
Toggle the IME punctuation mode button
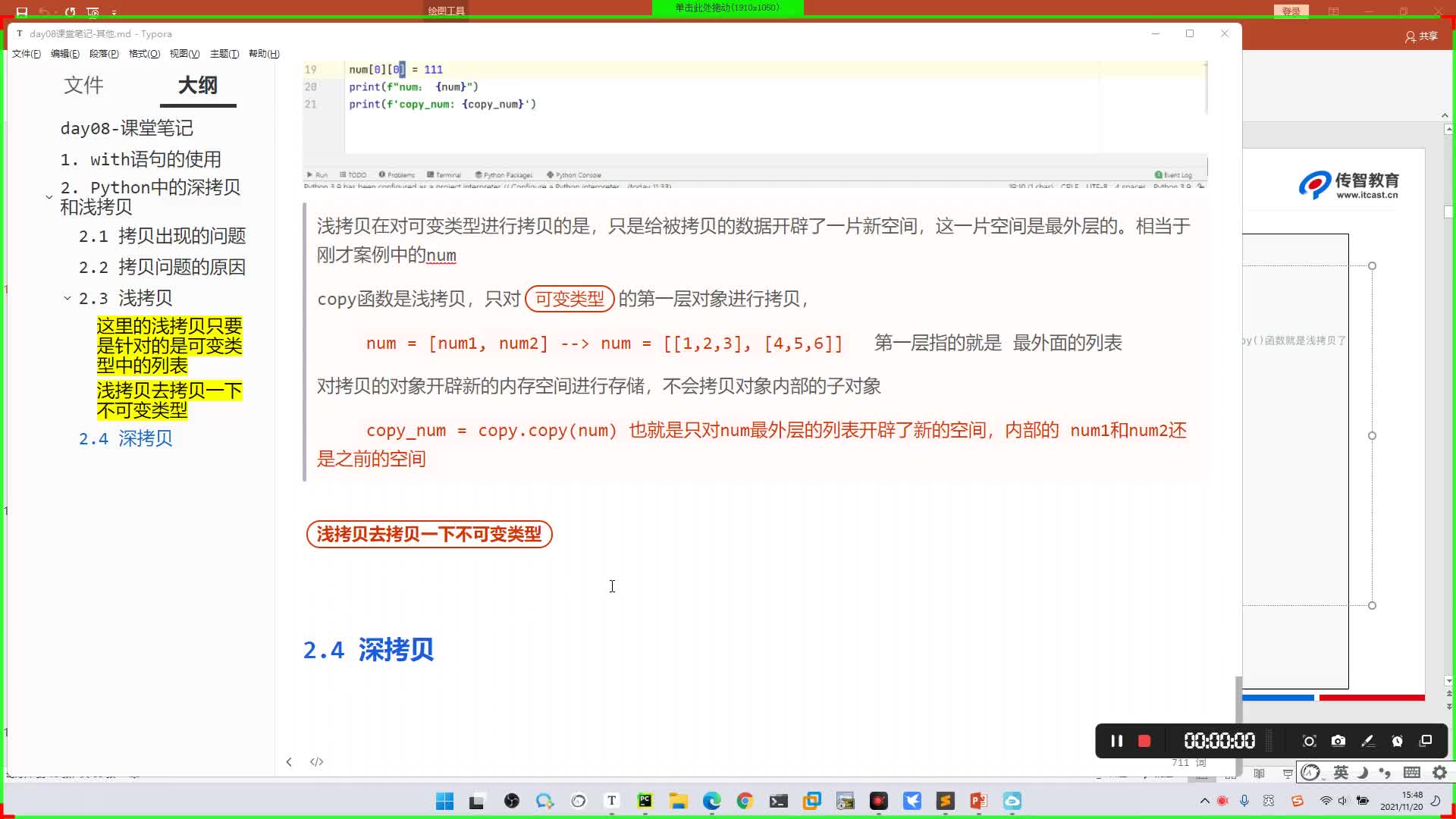(x=1385, y=773)
